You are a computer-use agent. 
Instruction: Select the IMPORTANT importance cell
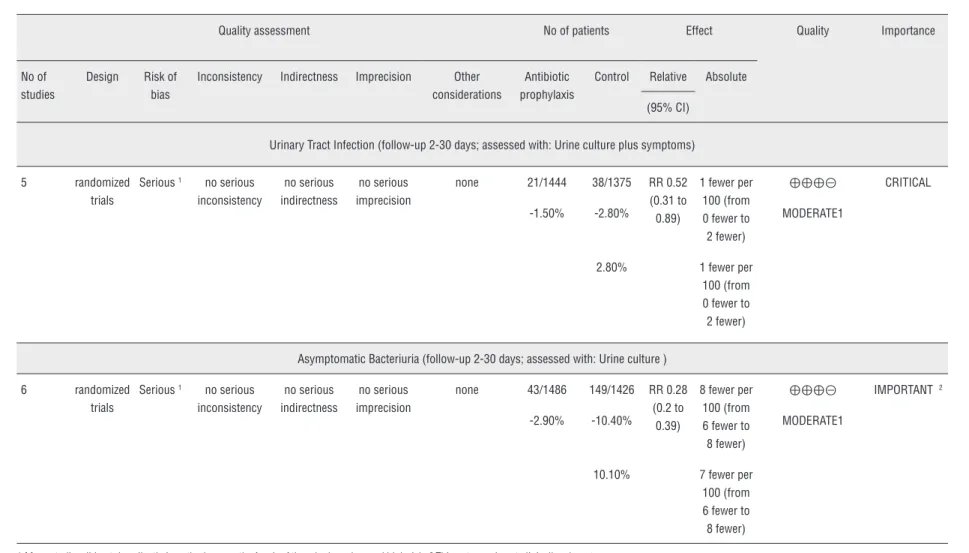click(903, 390)
